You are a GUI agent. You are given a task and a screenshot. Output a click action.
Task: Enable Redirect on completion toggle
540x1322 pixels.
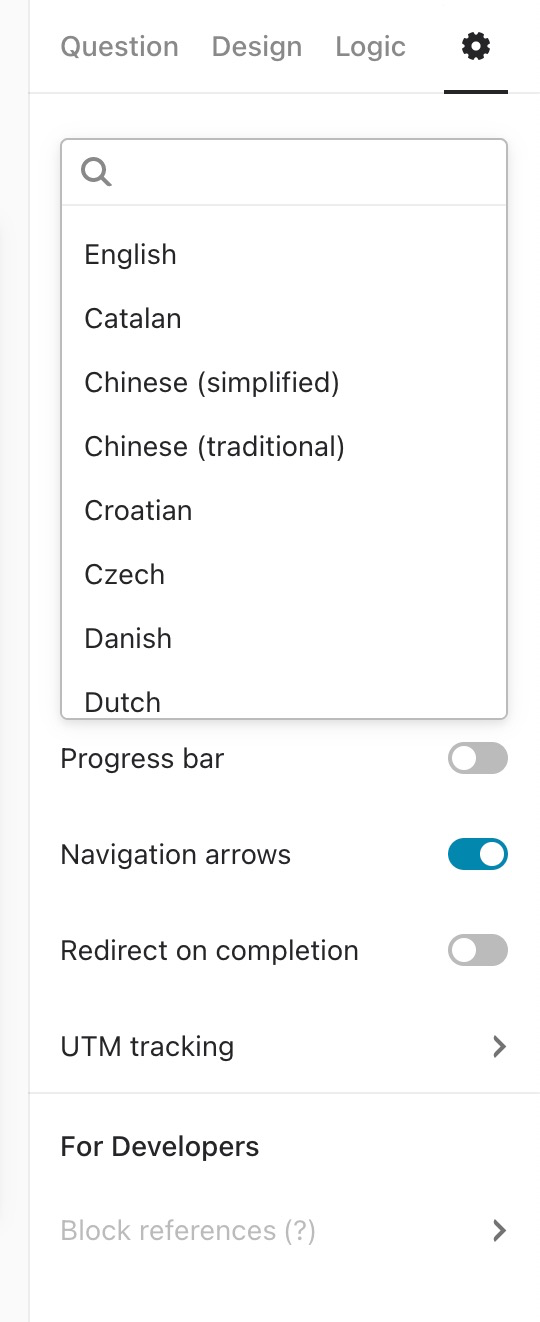point(478,951)
